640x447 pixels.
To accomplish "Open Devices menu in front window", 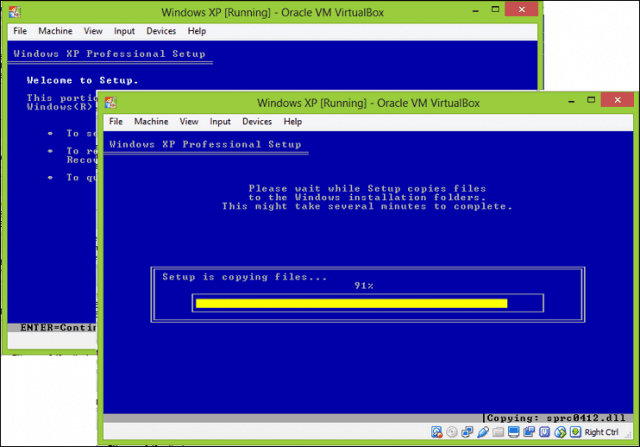I will click(x=257, y=122).
